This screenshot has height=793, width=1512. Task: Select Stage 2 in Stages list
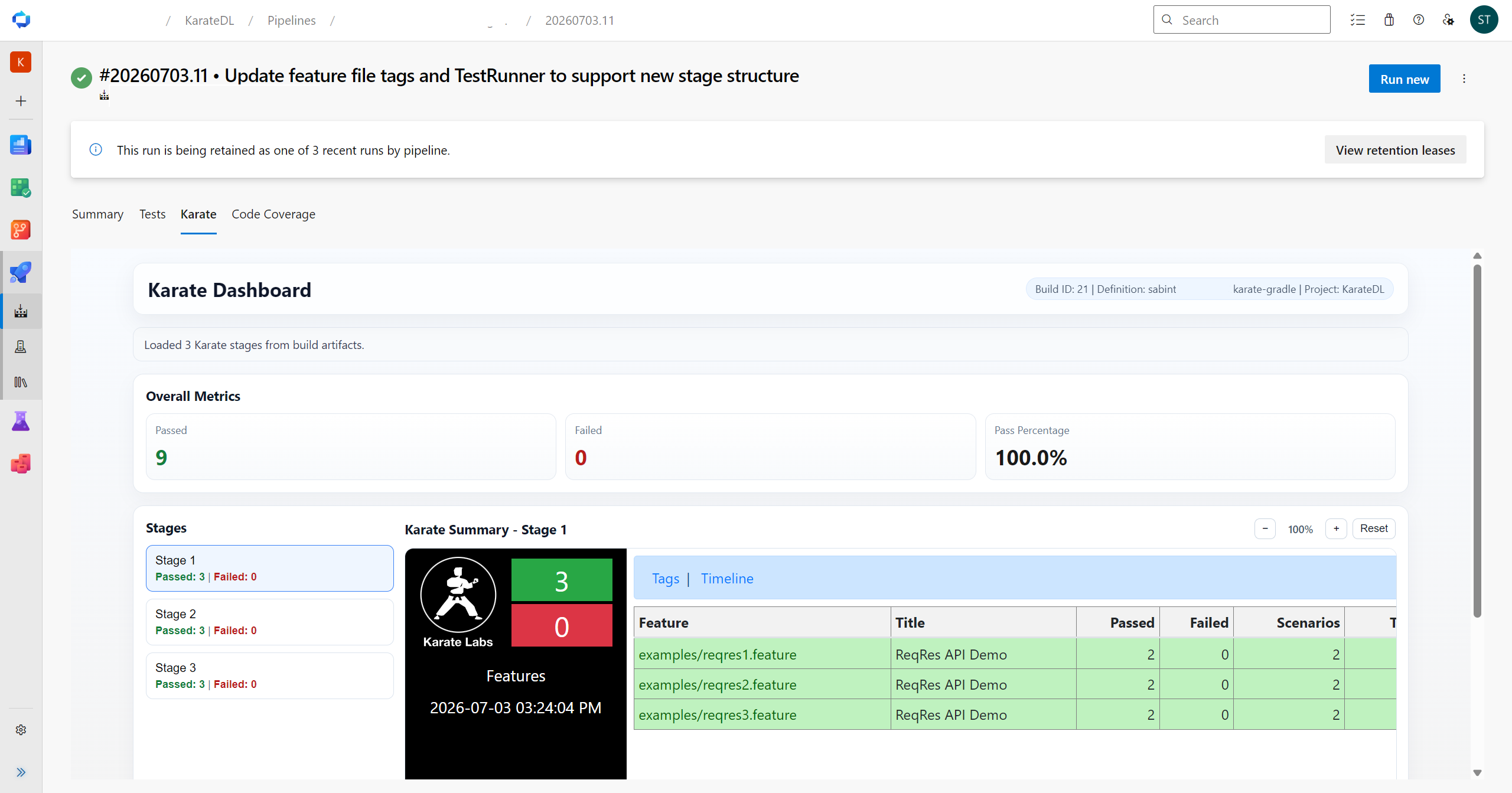click(x=269, y=622)
